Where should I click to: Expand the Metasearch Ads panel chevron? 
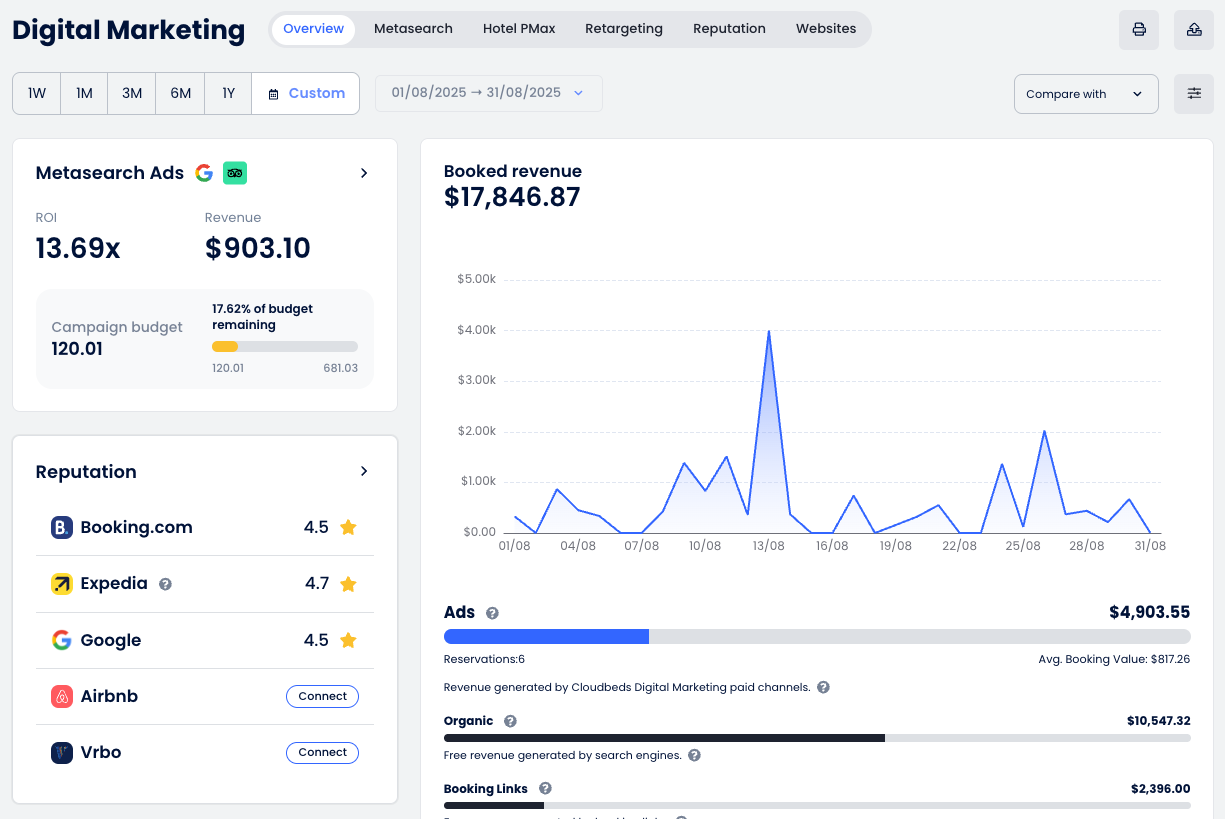click(364, 173)
